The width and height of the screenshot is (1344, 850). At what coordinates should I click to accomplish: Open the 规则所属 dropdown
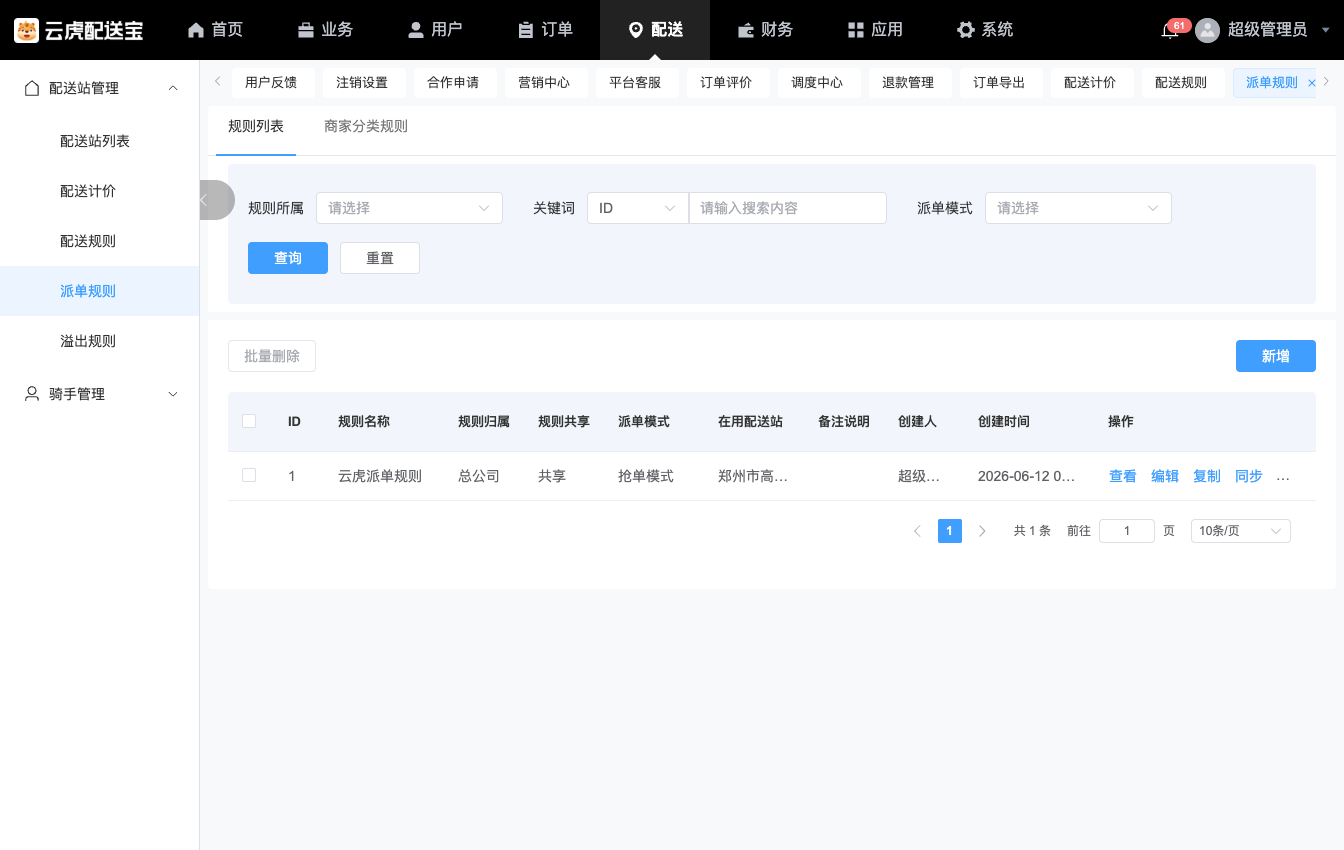pyautogui.click(x=409, y=208)
